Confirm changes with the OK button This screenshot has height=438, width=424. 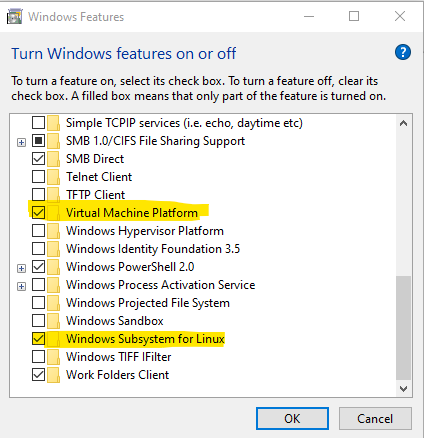click(292, 419)
